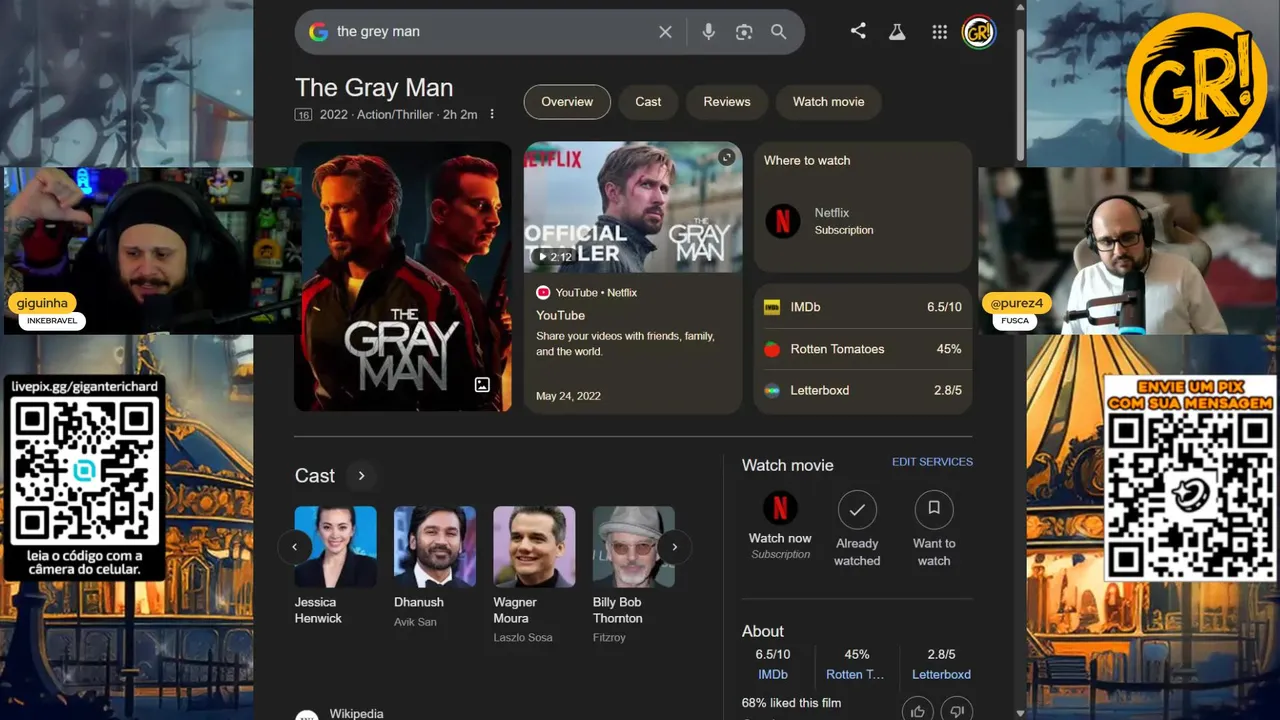
Task: Click the '68% liked this film' text
Action: [x=791, y=703]
